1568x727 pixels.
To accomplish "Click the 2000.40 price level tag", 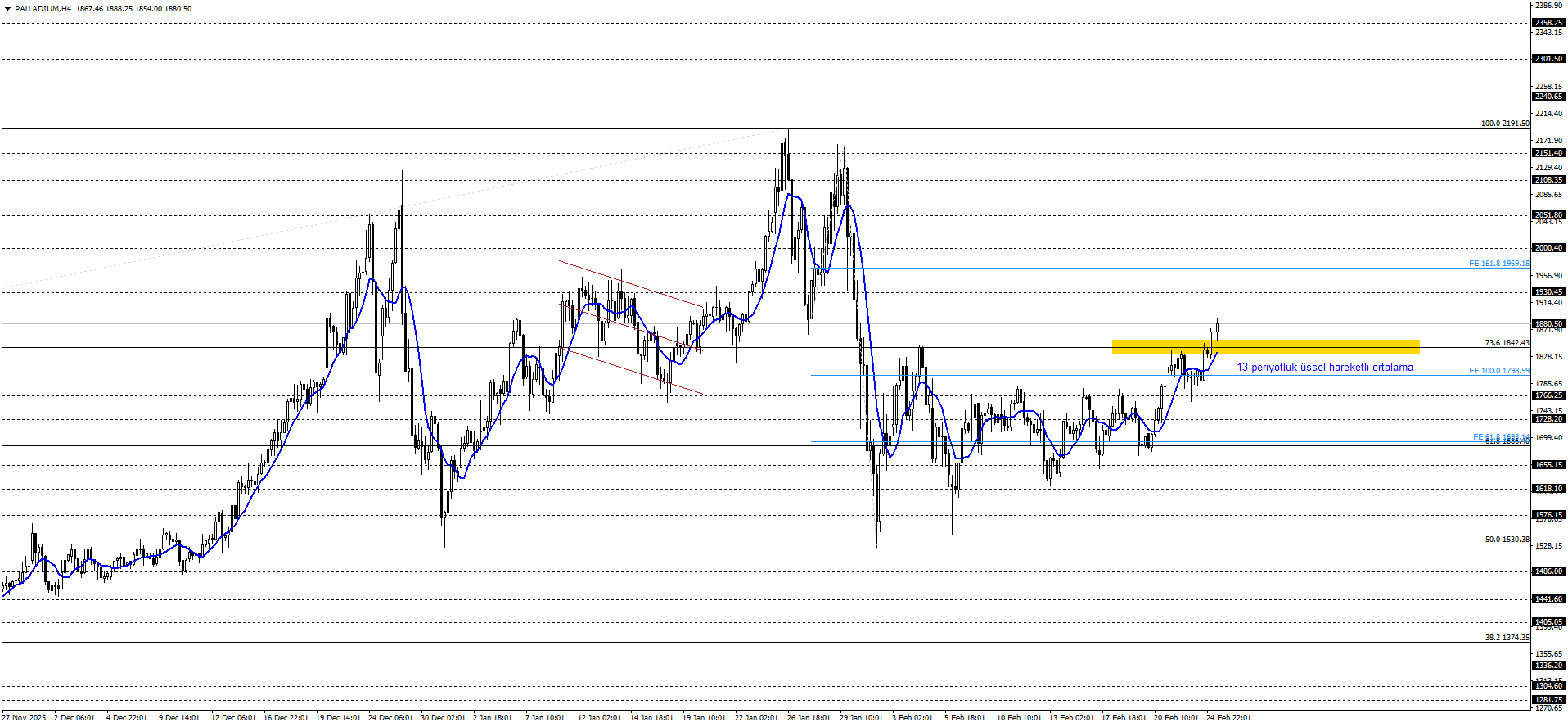I will tap(1548, 248).
